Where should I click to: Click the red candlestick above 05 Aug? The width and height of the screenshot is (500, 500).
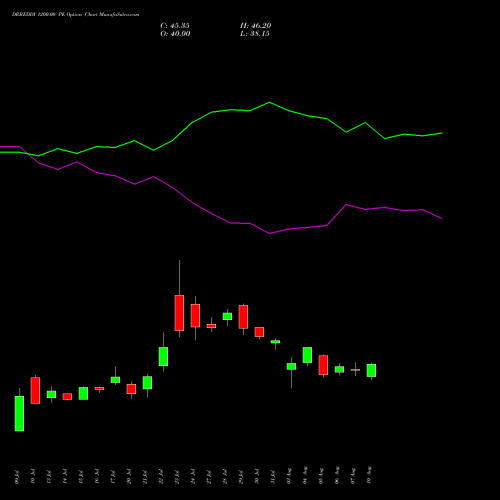(x=323, y=365)
